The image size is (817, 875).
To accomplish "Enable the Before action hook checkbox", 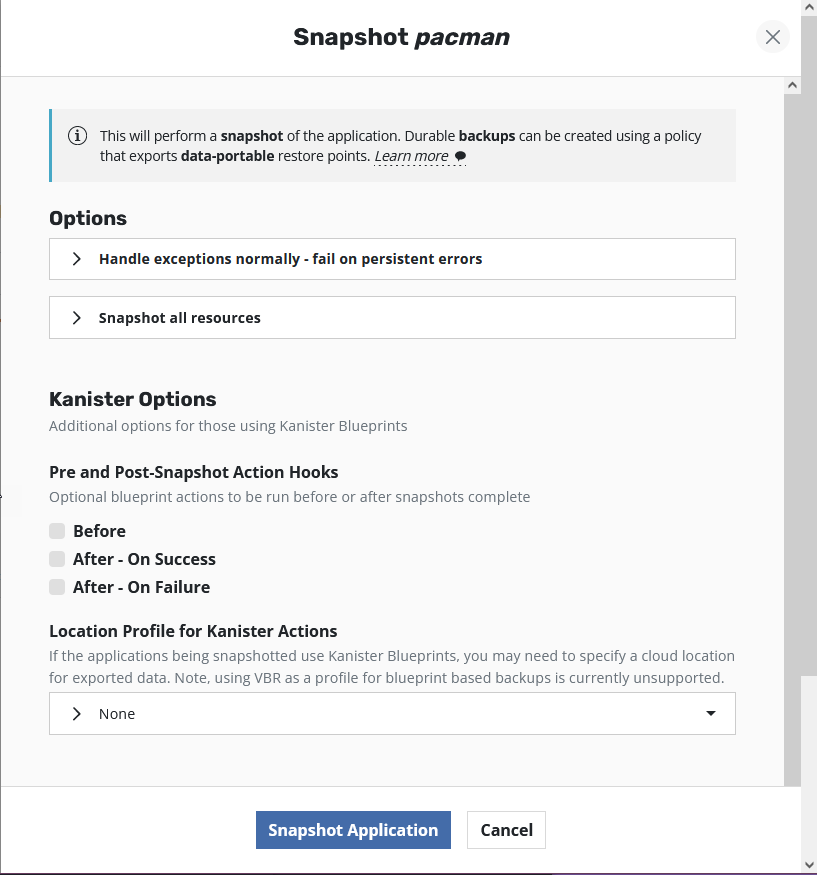I will pyautogui.click(x=57, y=531).
